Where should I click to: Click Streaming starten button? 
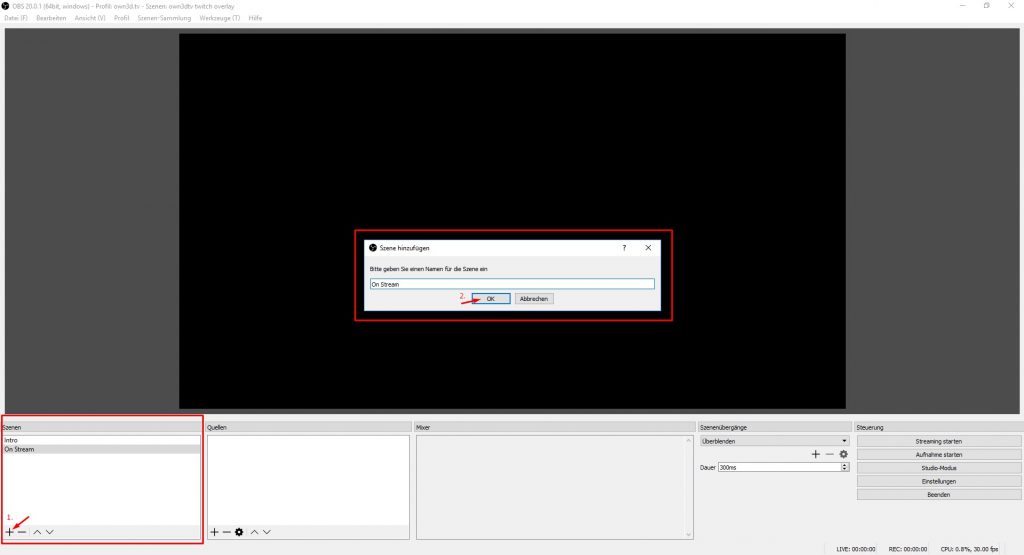[938, 441]
